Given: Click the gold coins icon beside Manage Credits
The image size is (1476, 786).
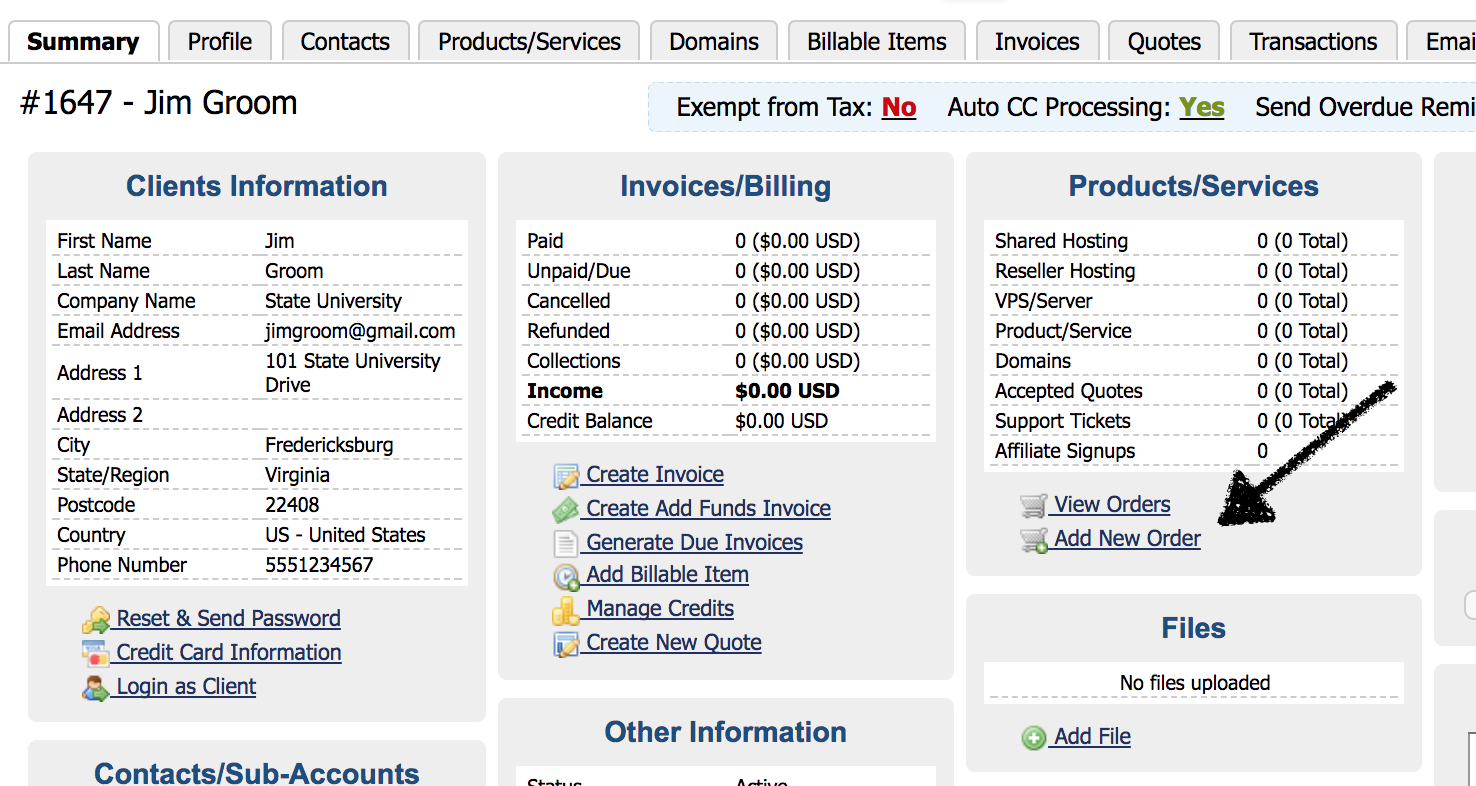Looking at the screenshot, I should pos(566,610).
